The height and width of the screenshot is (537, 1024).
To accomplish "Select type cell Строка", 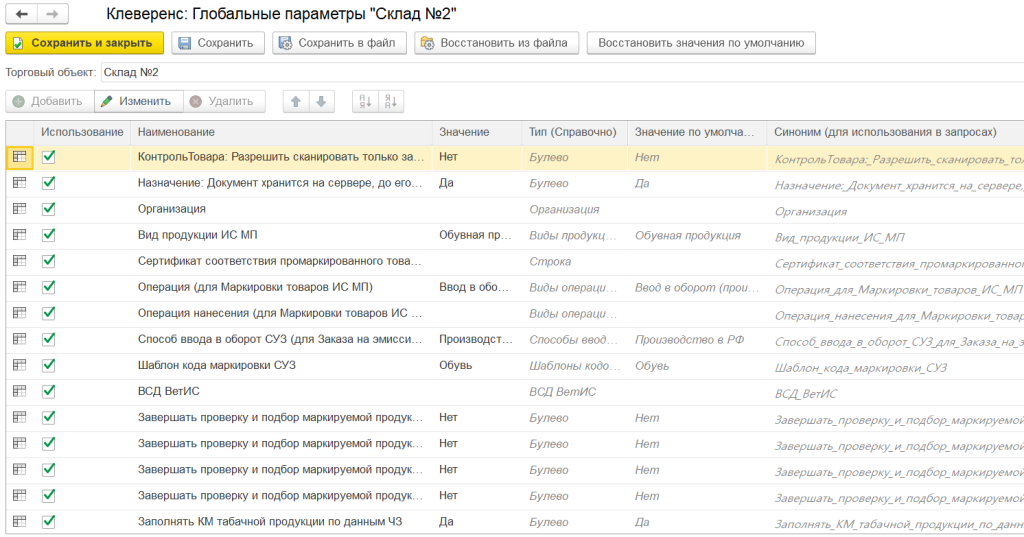I will point(574,261).
